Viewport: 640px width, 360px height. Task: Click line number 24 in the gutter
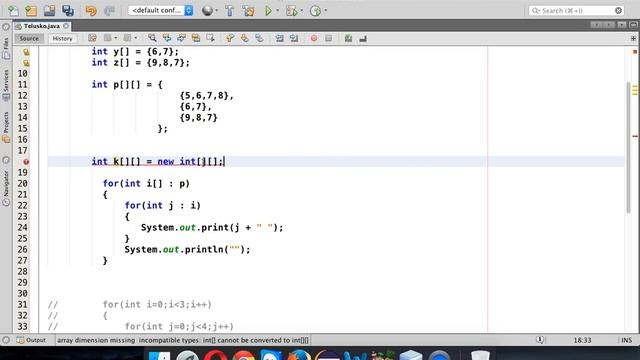[22, 227]
